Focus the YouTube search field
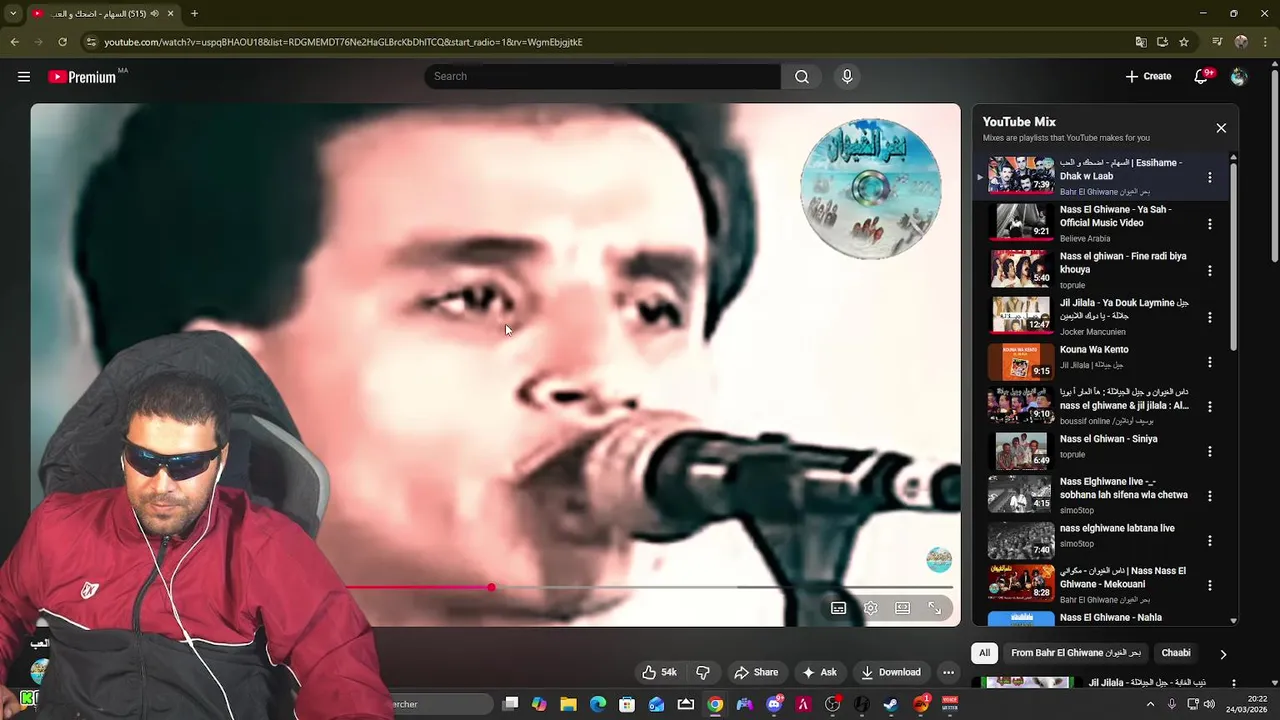The width and height of the screenshot is (1280, 720). 602,77
